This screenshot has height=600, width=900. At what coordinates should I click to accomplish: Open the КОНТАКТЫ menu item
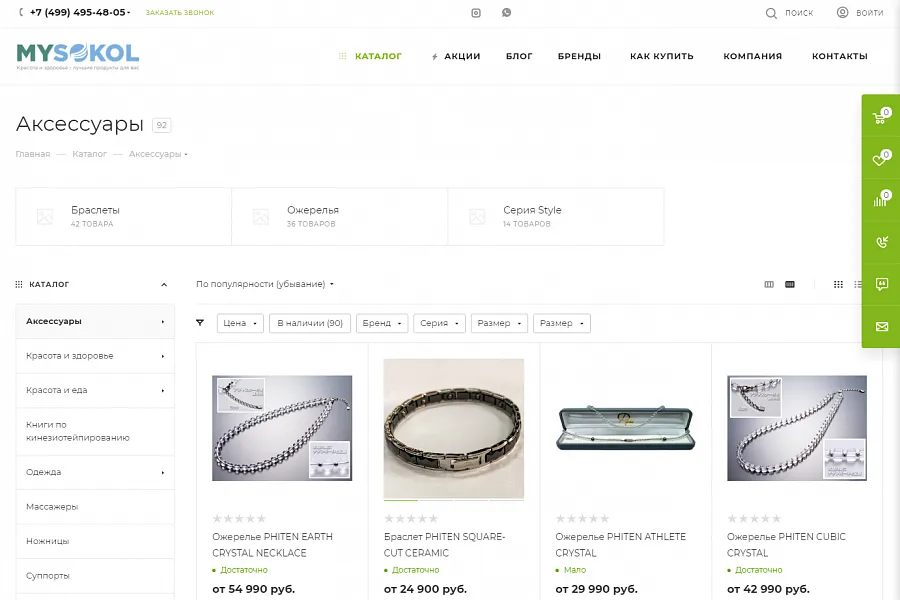840,56
